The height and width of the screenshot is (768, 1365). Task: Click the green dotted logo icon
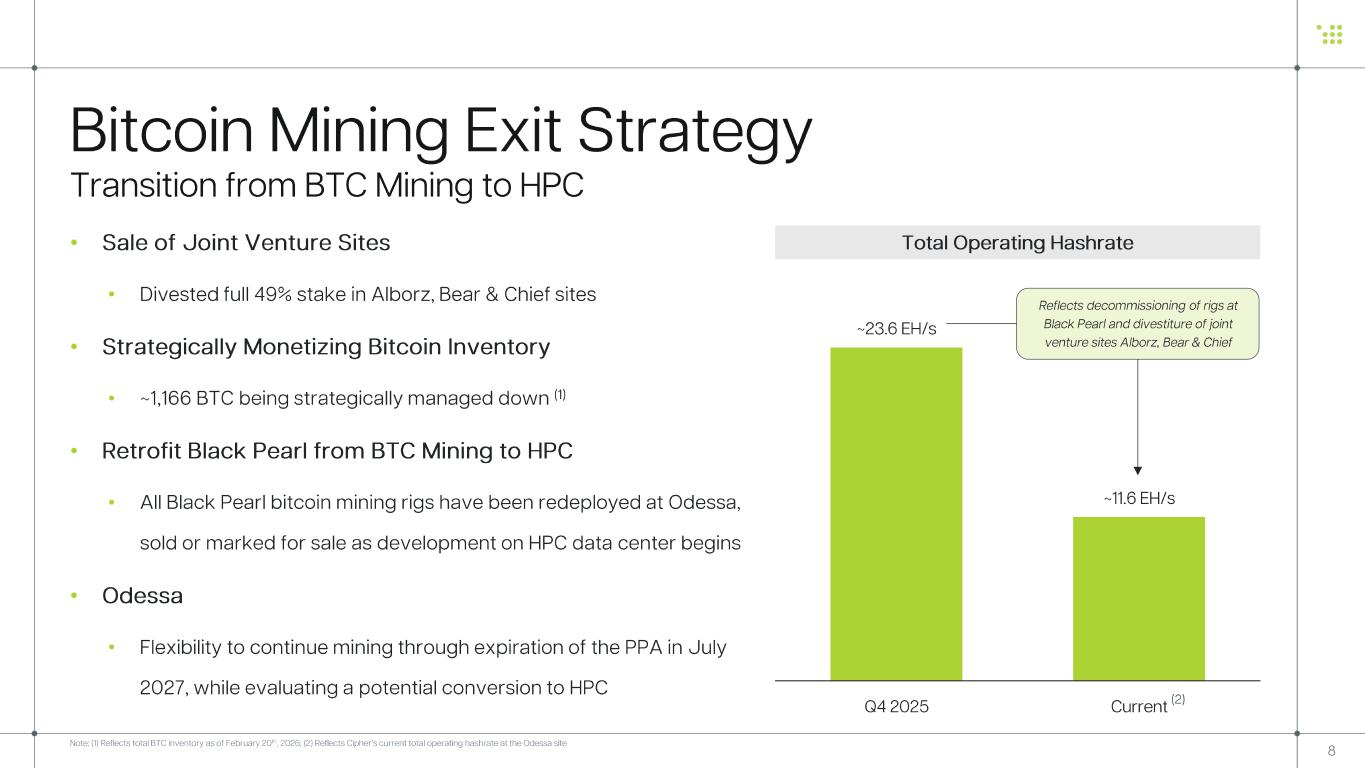pos(1329,34)
